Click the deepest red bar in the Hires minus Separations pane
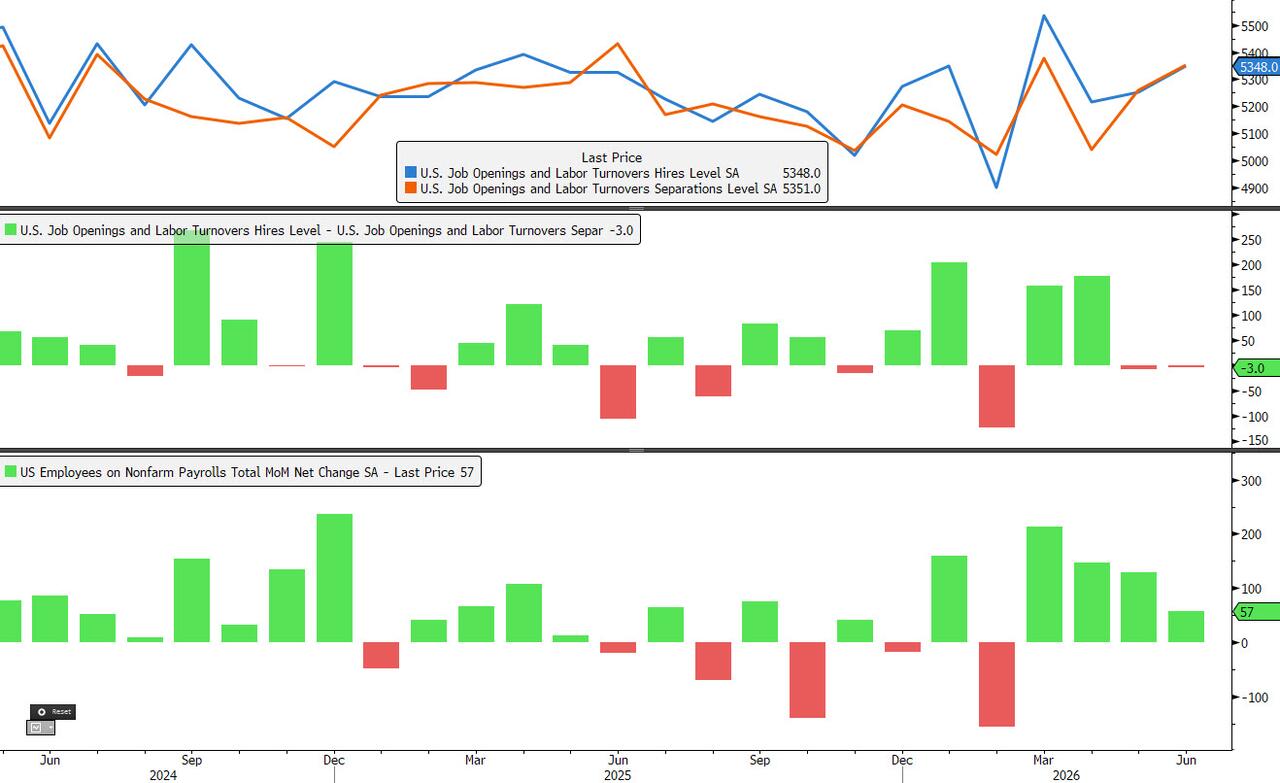This screenshot has height=783, width=1280. point(997,396)
